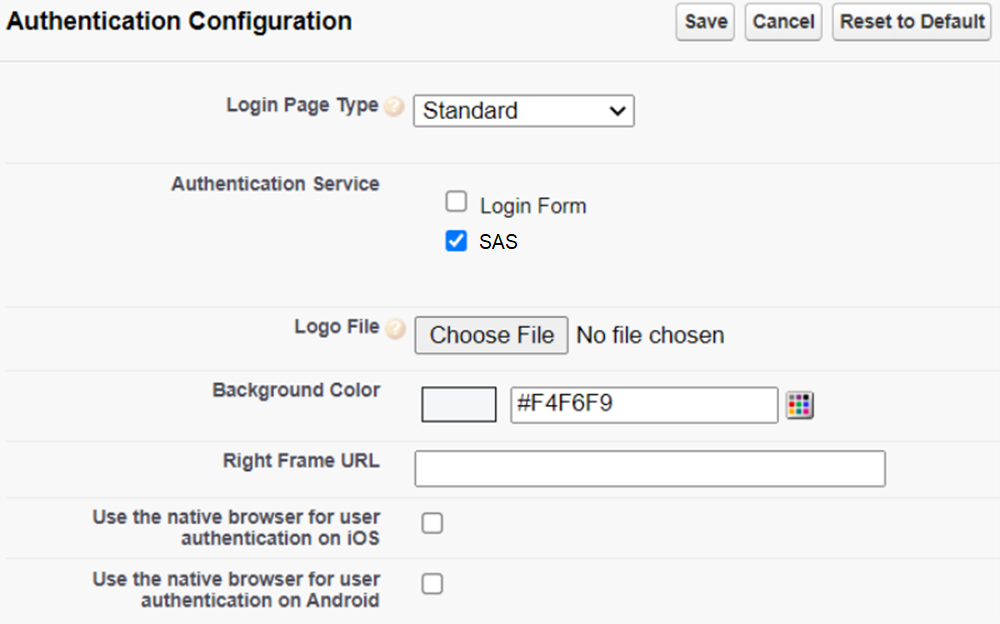Click the "Login Page Type" field label
This screenshot has width=1000, height=624.
coord(302,106)
